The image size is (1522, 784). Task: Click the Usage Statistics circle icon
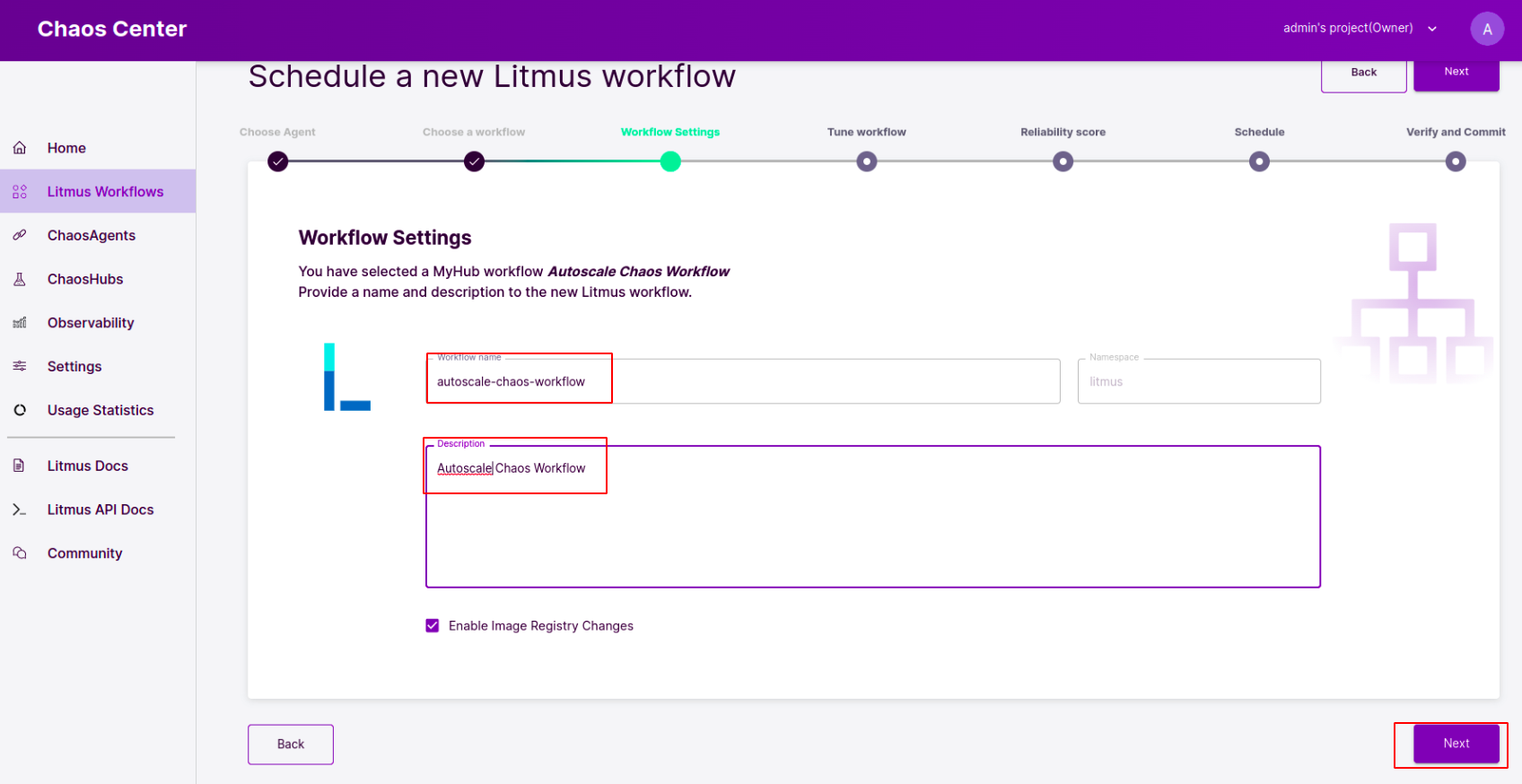[x=19, y=410]
